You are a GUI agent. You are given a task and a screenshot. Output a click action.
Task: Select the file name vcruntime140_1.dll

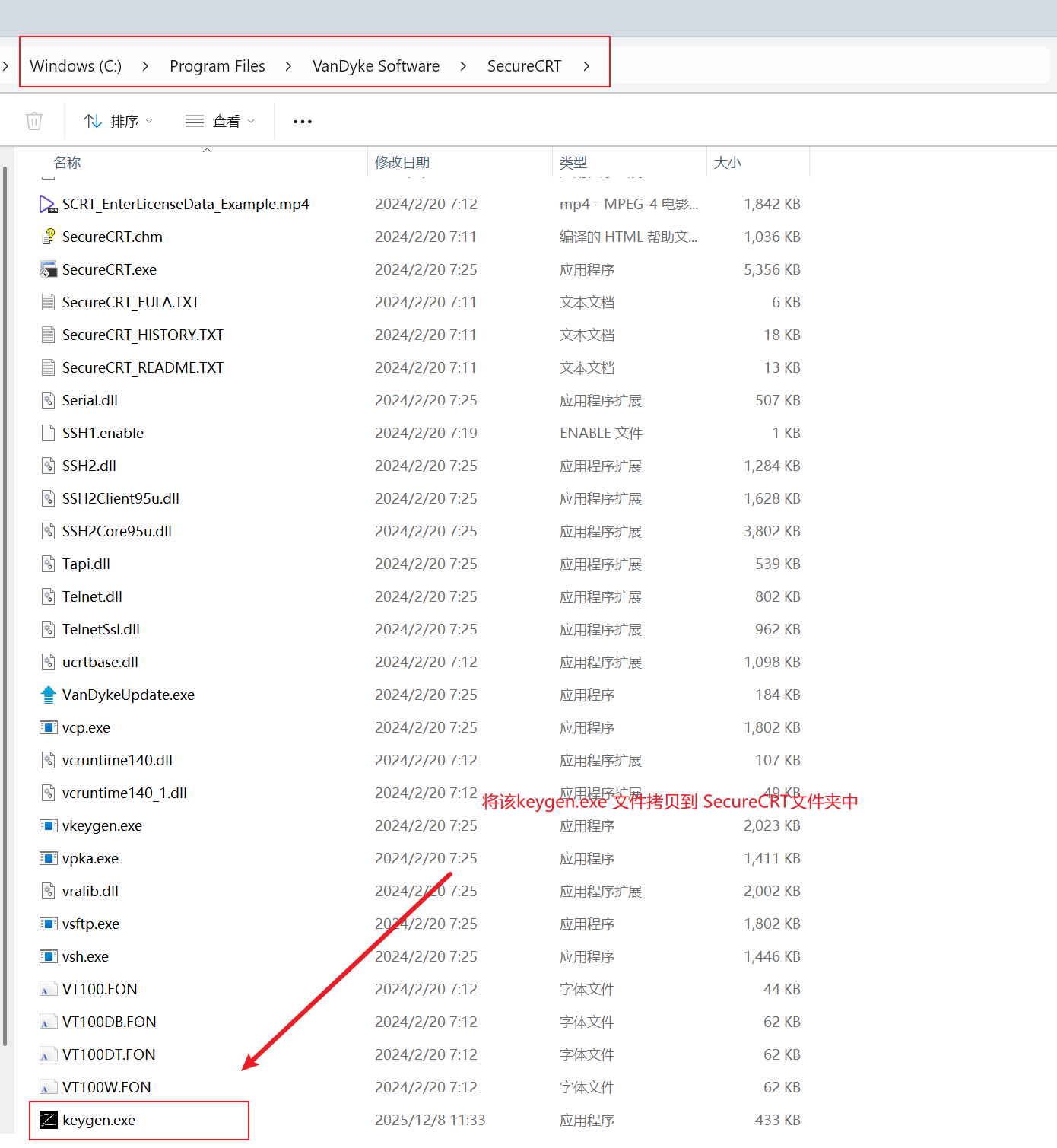point(125,793)
